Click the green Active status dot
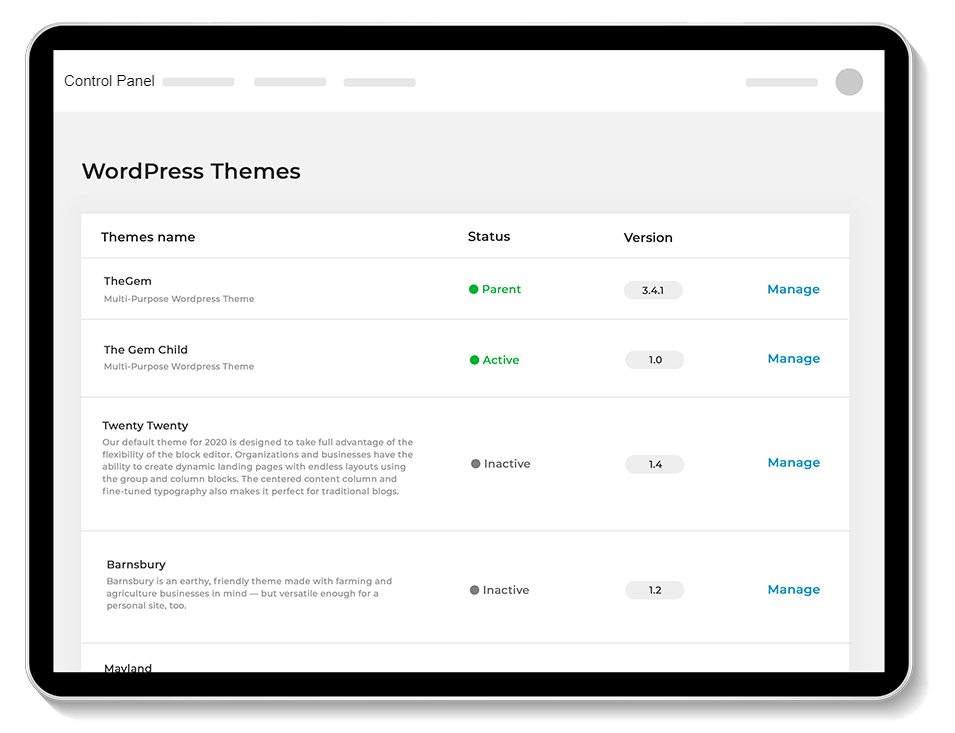This screenshot has width=955, height=733. coord(474,360)
